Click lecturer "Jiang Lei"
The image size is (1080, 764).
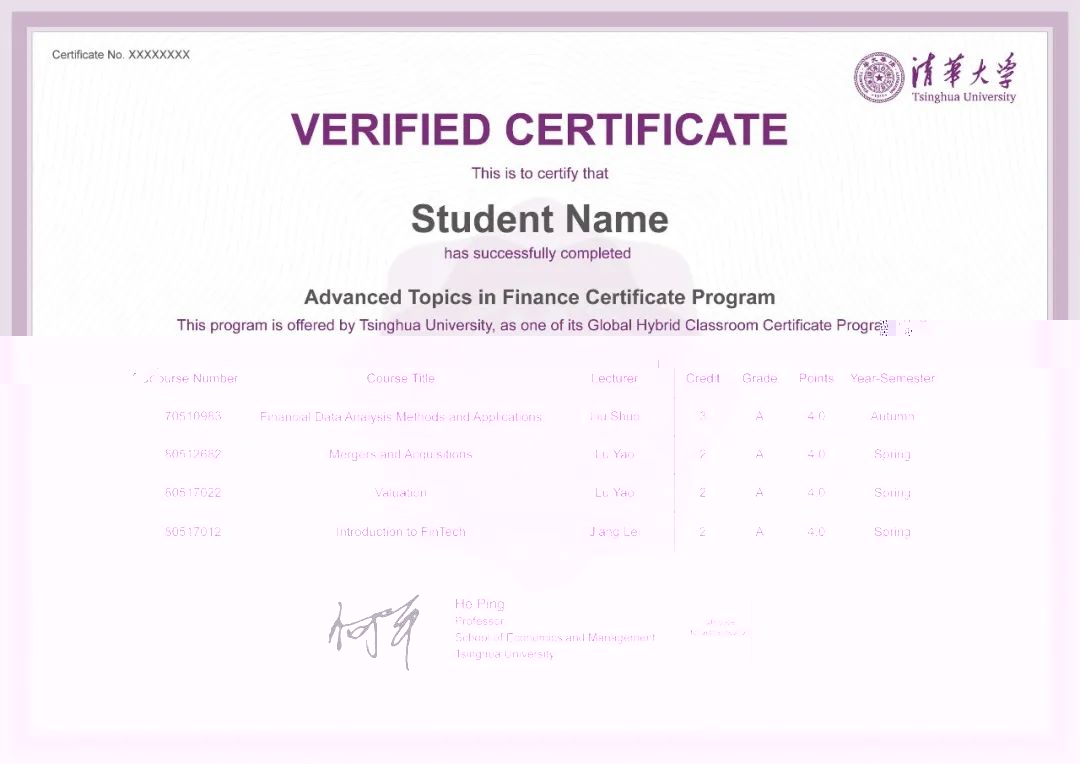(x=614, y=532)
